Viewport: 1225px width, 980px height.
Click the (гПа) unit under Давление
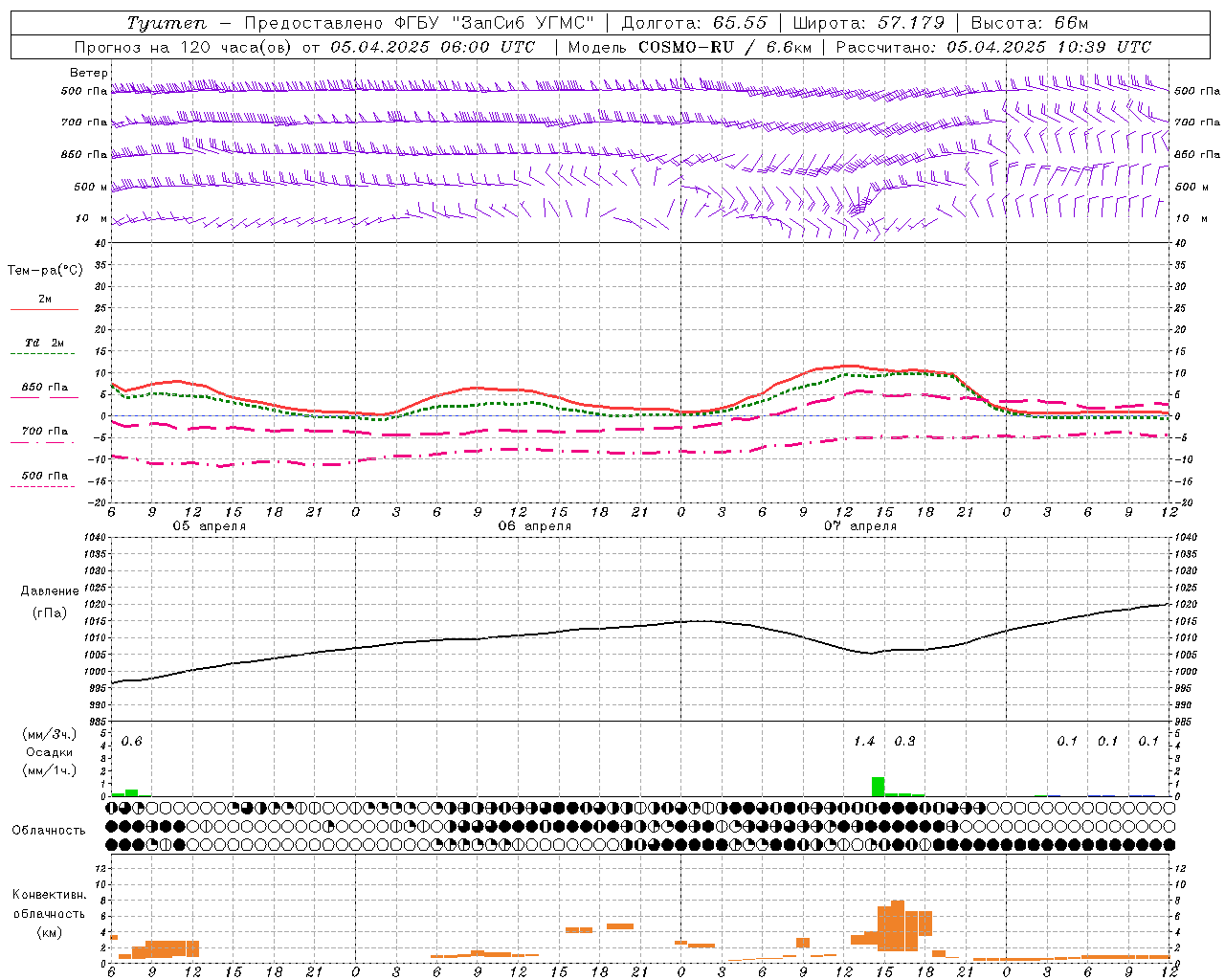[50, 612]
